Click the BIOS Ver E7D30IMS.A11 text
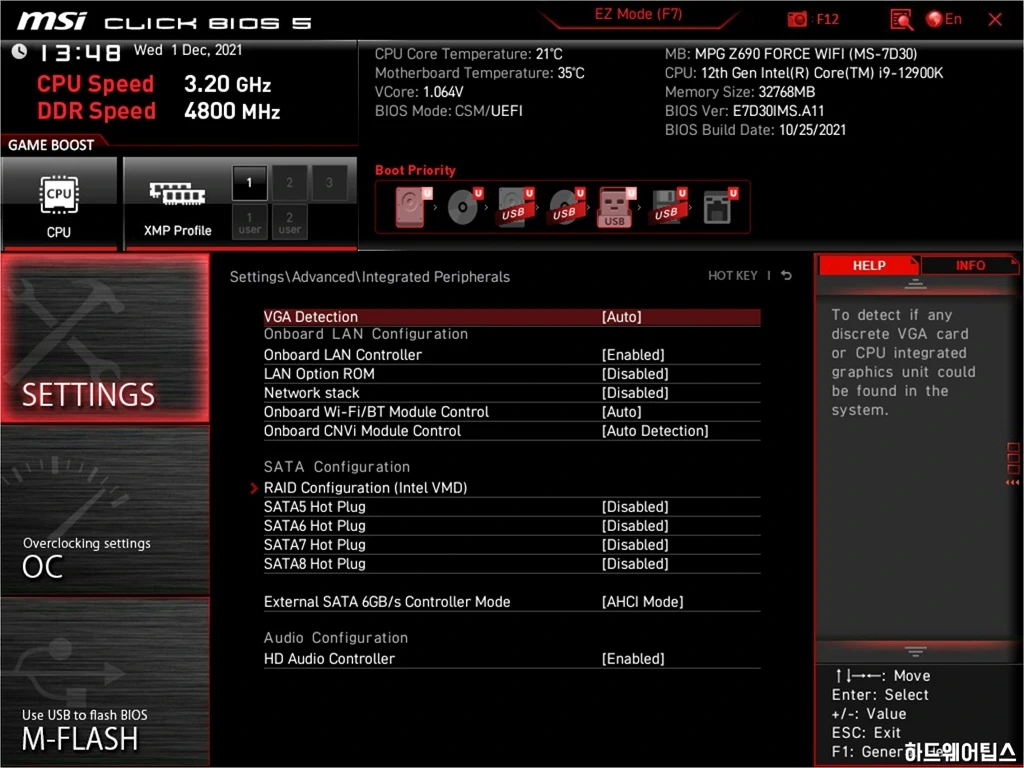 tap(744, 111)
